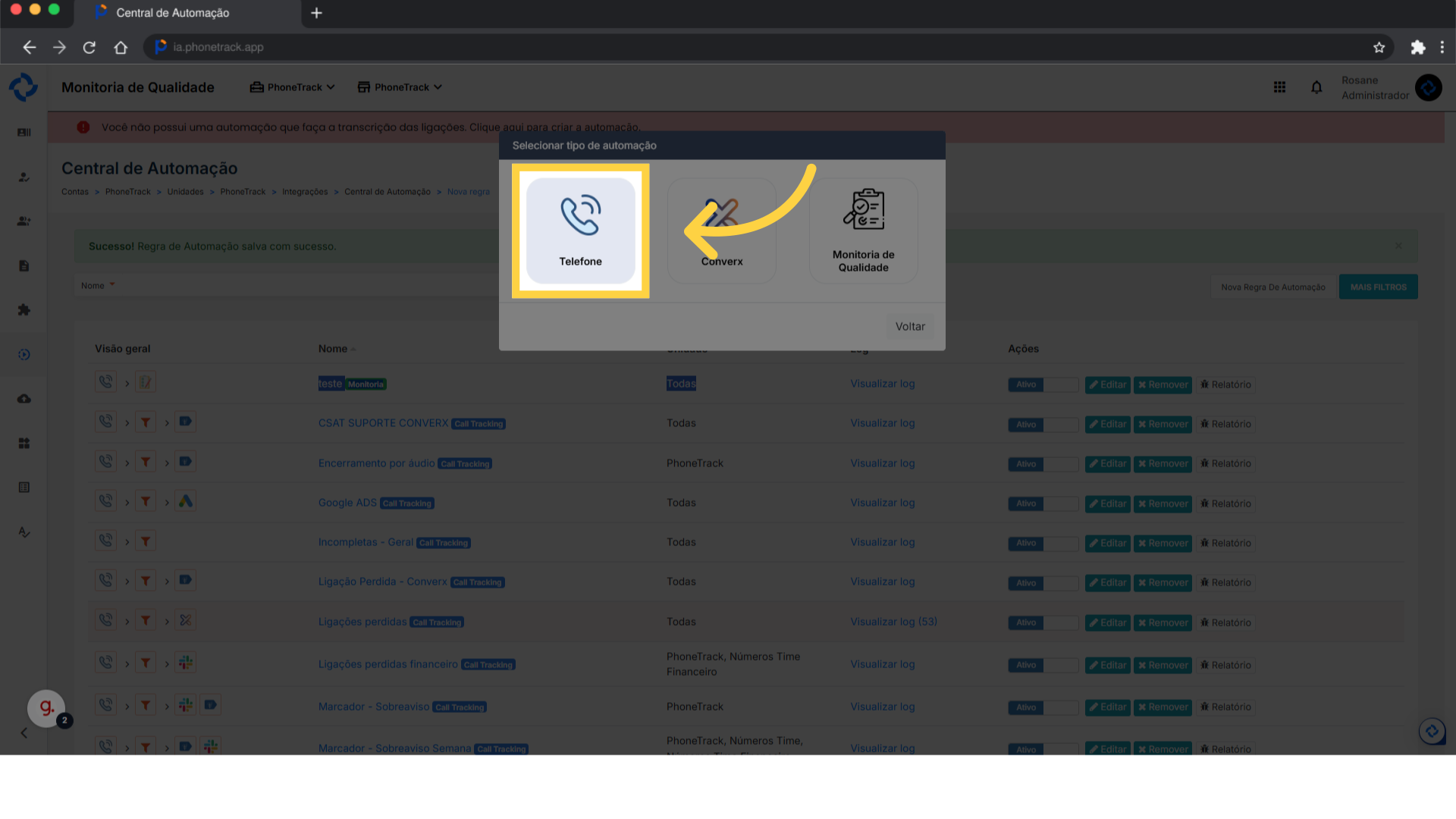The width and height of the screenshot is (1456, 819).
Task: Toggle Ativo switch for Incompletas - Geral
Action: [x=1043, y=543]
